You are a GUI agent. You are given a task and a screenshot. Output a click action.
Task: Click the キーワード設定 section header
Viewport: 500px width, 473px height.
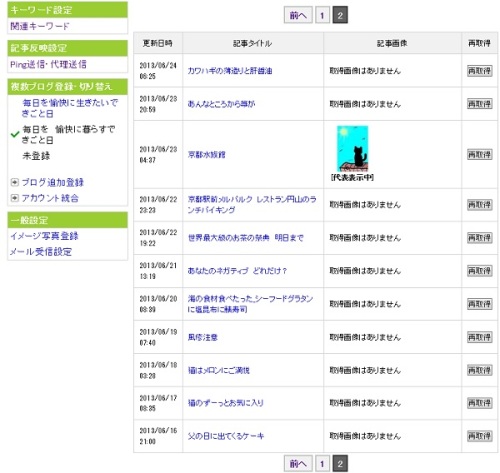(67, 10)
